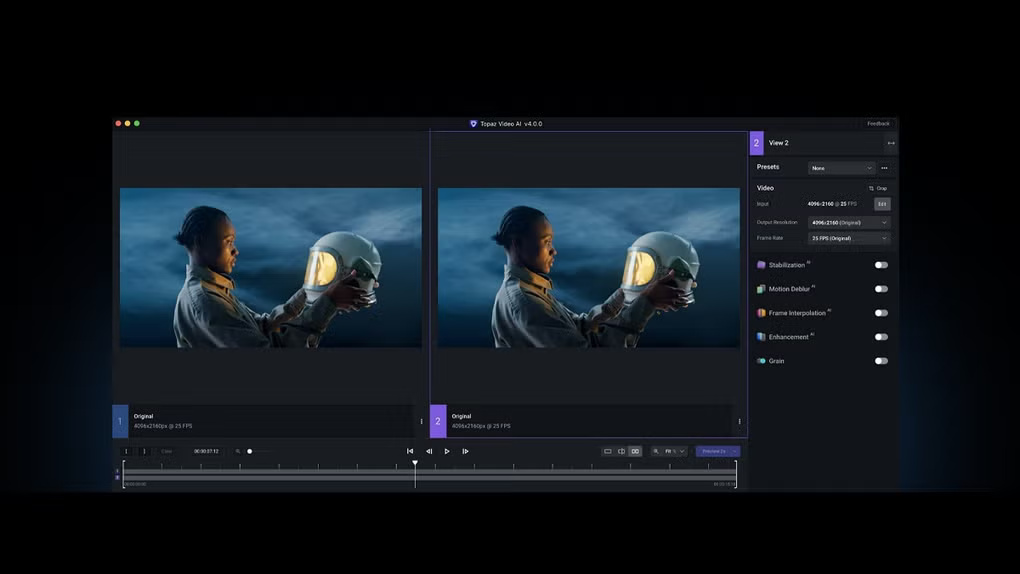Open the Presets dropdown

(x=842, y=168)
